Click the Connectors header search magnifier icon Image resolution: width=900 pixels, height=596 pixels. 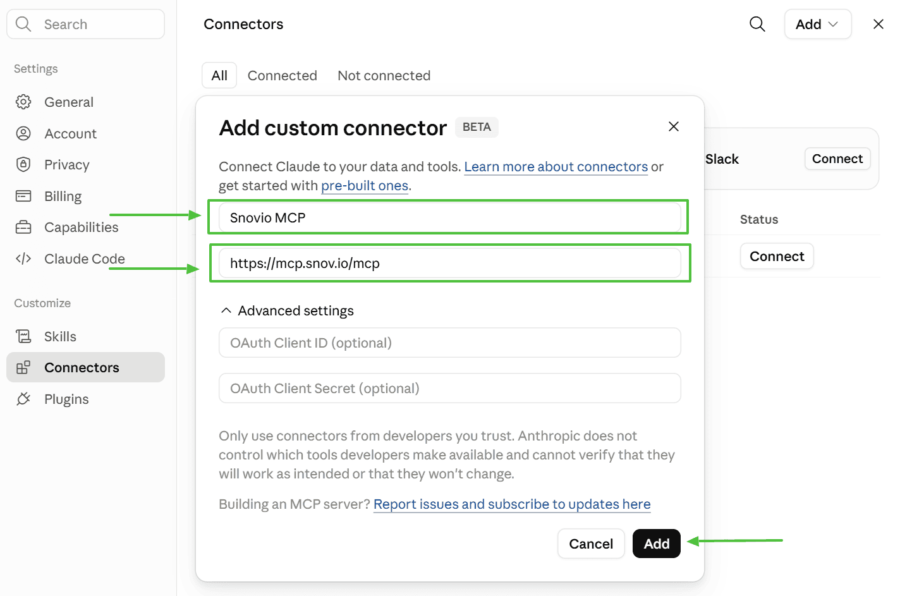tap(757, 24)
